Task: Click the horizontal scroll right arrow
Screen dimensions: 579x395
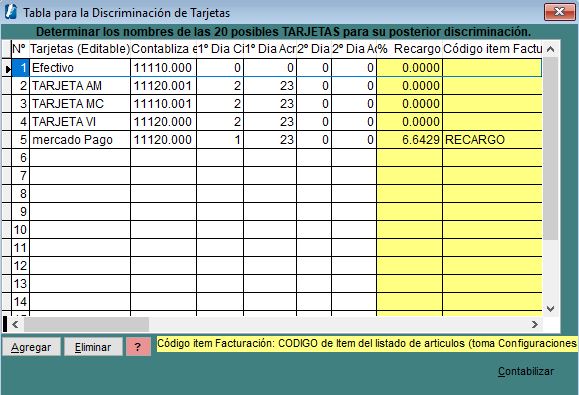Action: tap(534, 324)
